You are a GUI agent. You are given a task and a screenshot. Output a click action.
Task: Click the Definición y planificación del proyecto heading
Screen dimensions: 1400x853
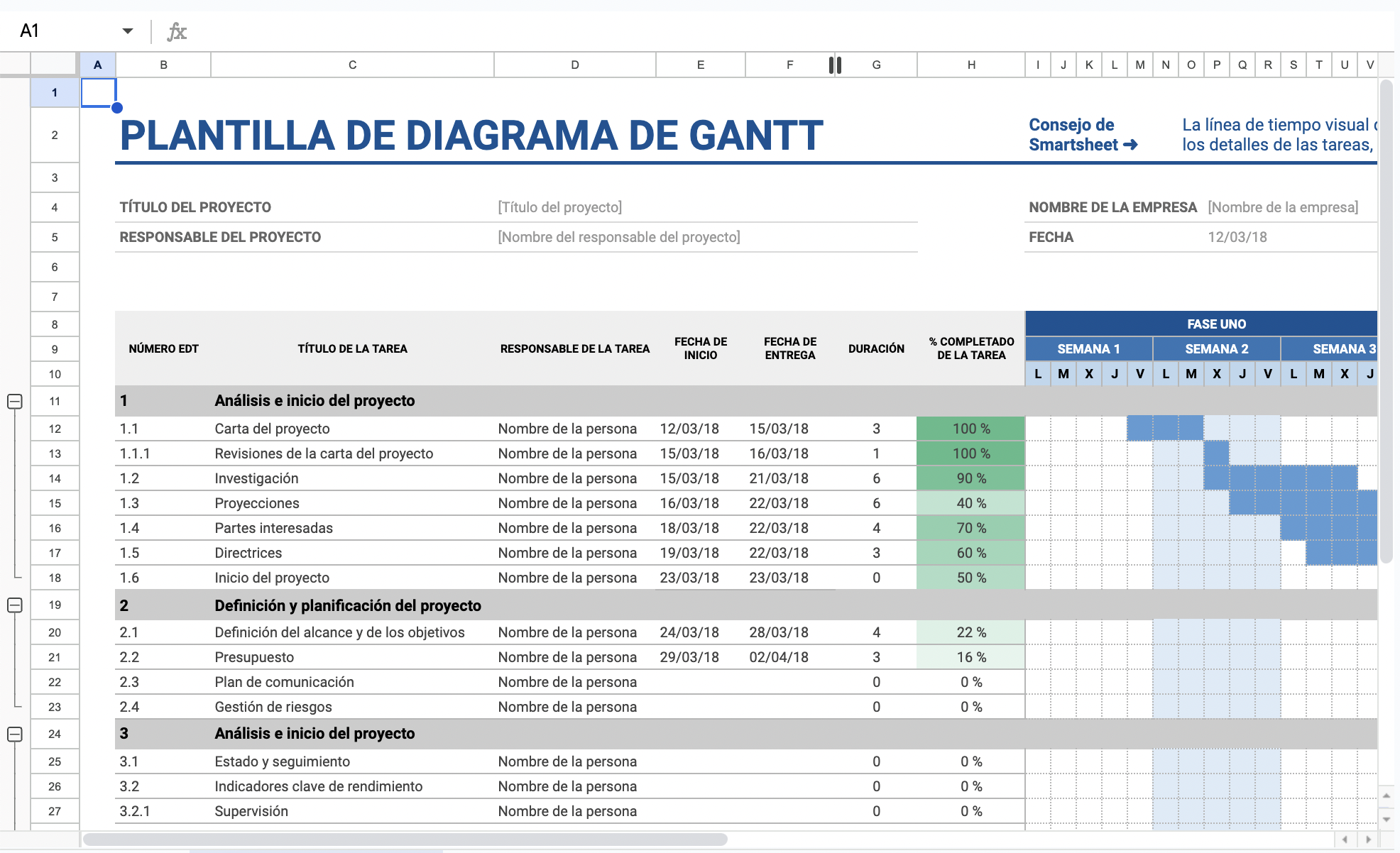click(x=348, y=605)
